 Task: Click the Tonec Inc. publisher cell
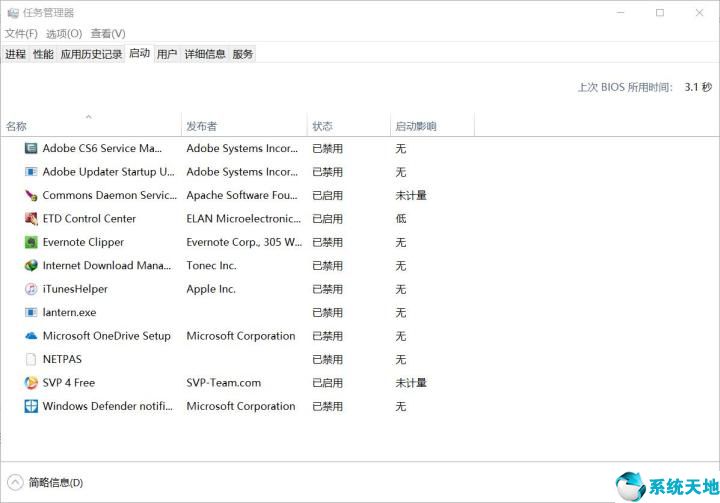tap(211, 266)
